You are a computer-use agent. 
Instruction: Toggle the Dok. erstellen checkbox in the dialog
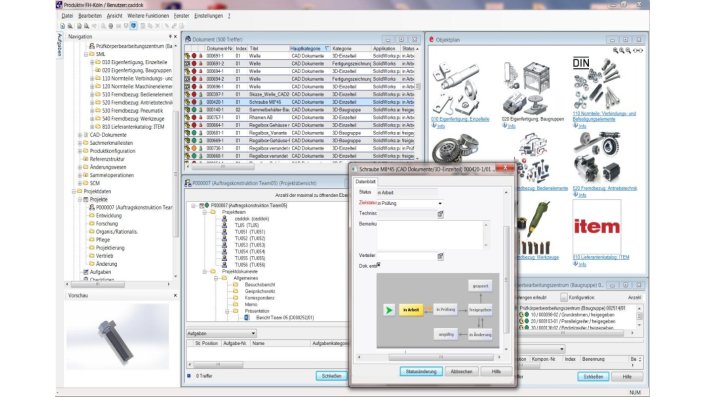click(x=379, y=265)
